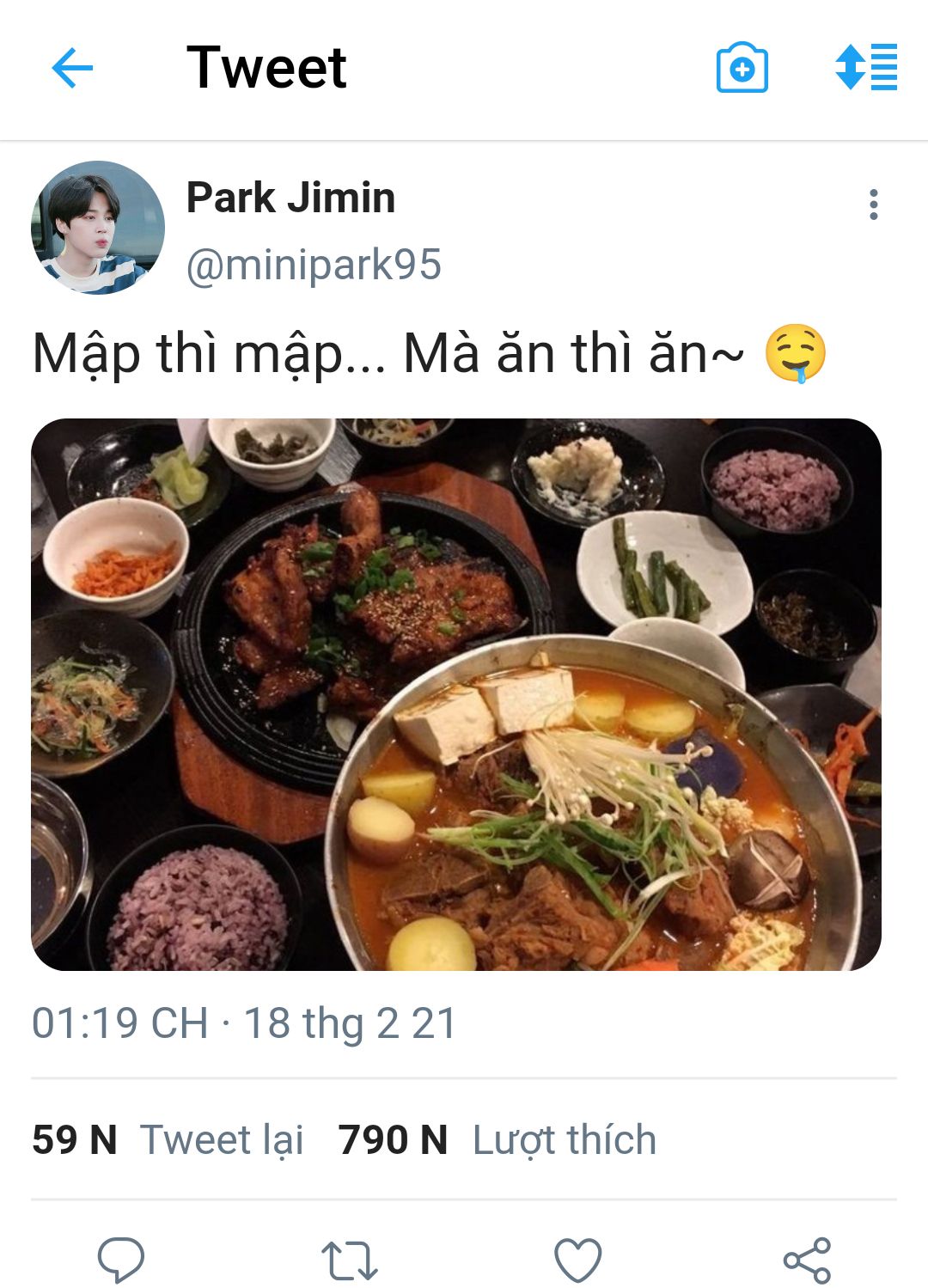Open the Park Jimin display name

[290, 198]
